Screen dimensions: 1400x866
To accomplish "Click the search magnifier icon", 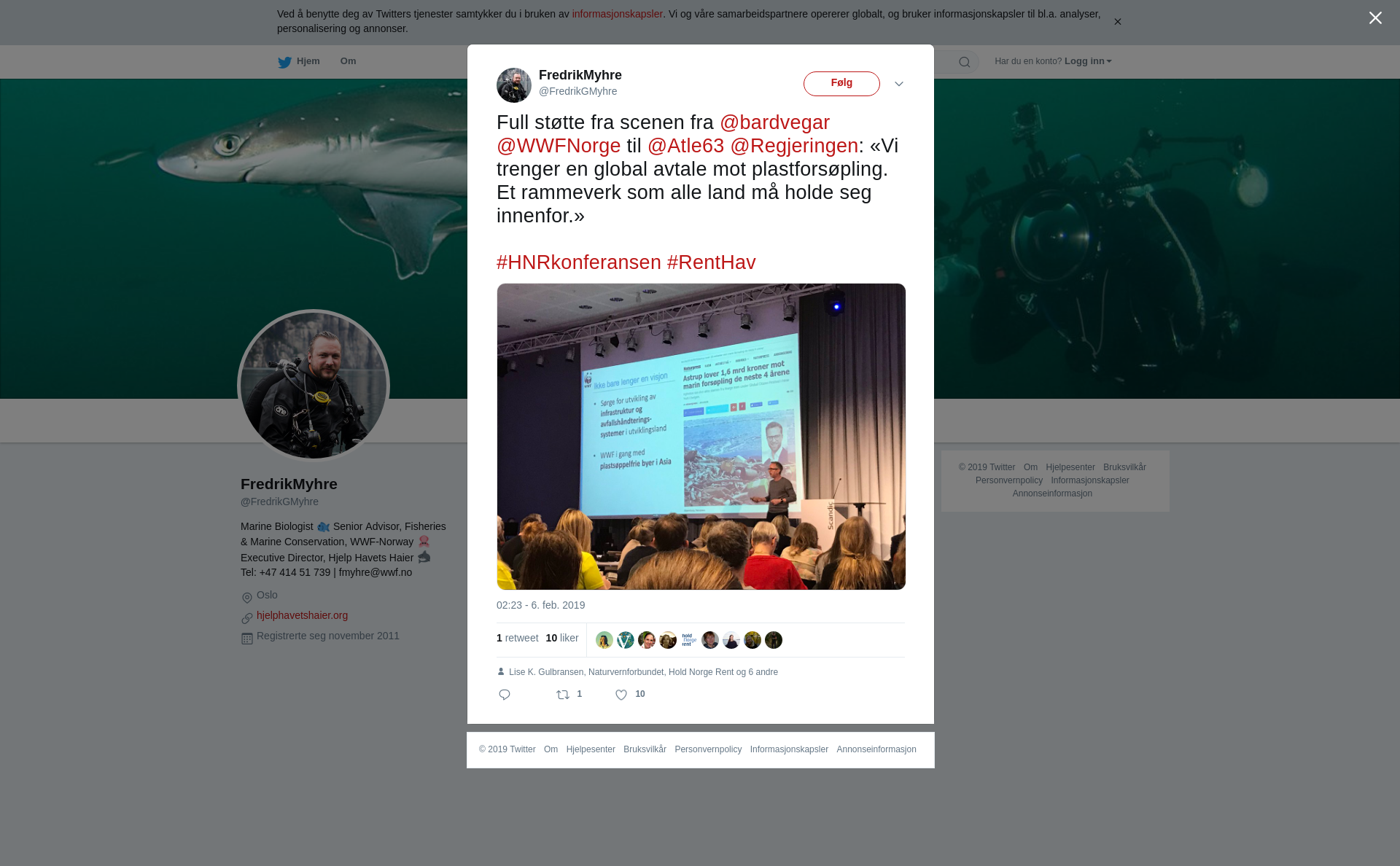I will (x=965, y=62).
